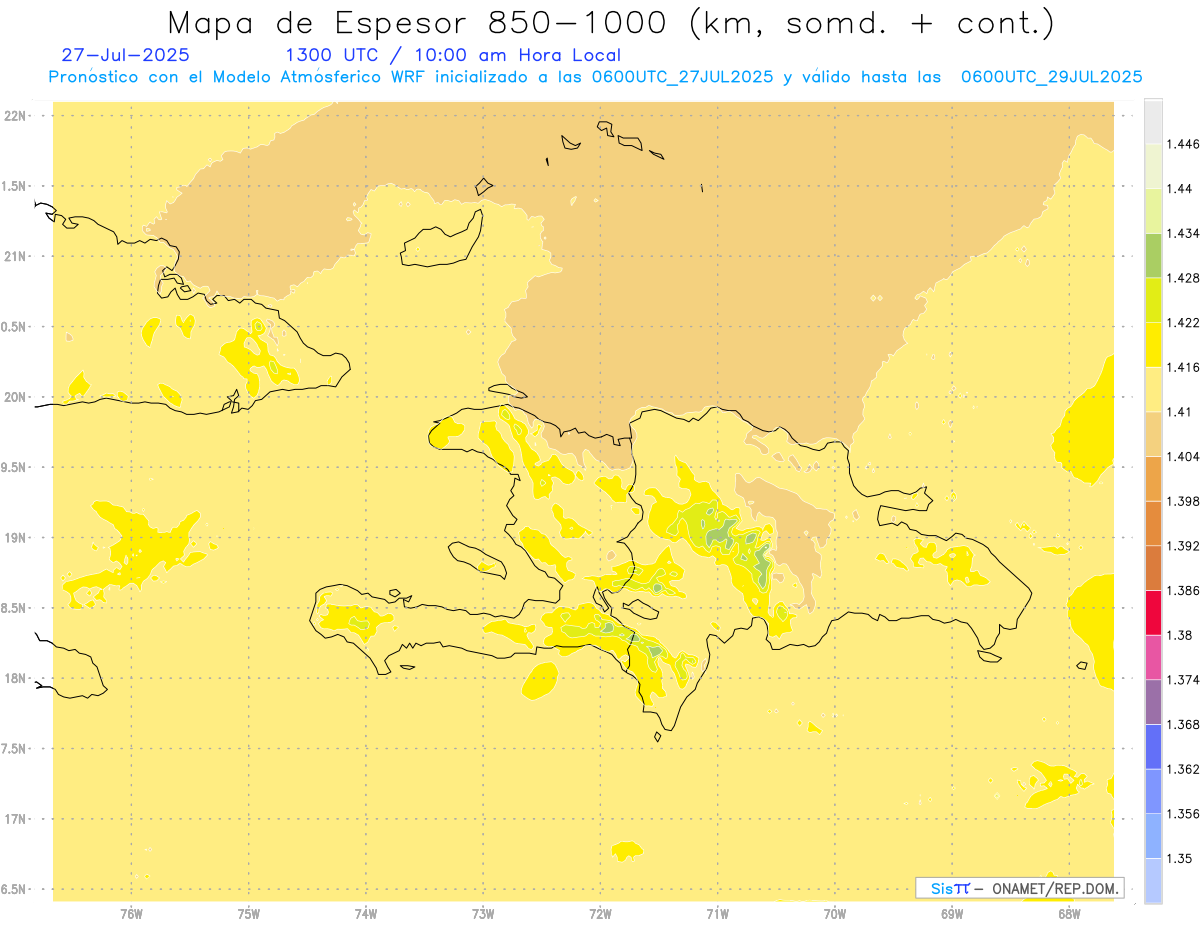Click the colorbar value 1.416
Image resolution: width=1200 pixels, height=927 pixels.
[1183, 367]
